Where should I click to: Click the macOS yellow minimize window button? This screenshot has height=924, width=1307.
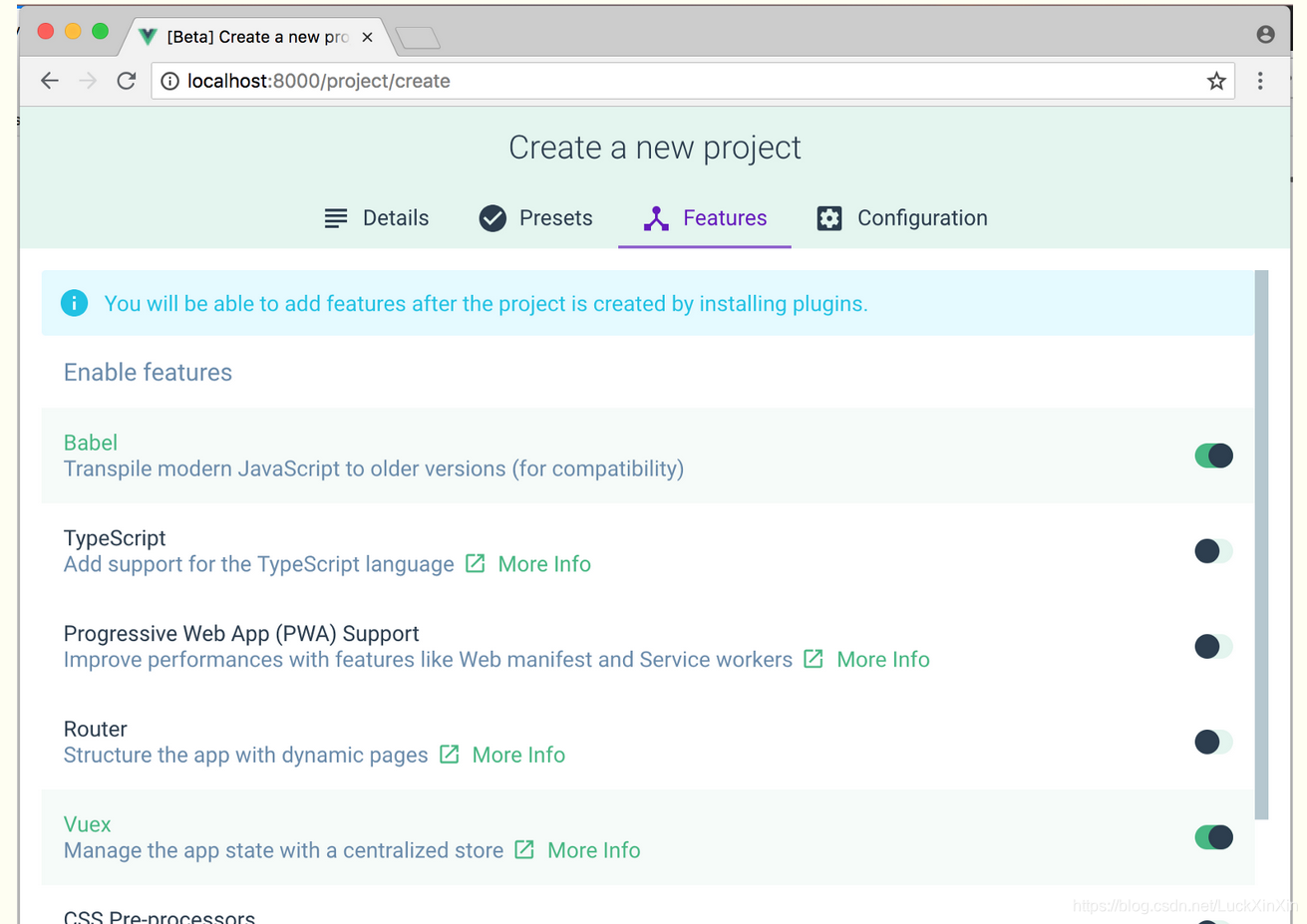click(73, 31)
